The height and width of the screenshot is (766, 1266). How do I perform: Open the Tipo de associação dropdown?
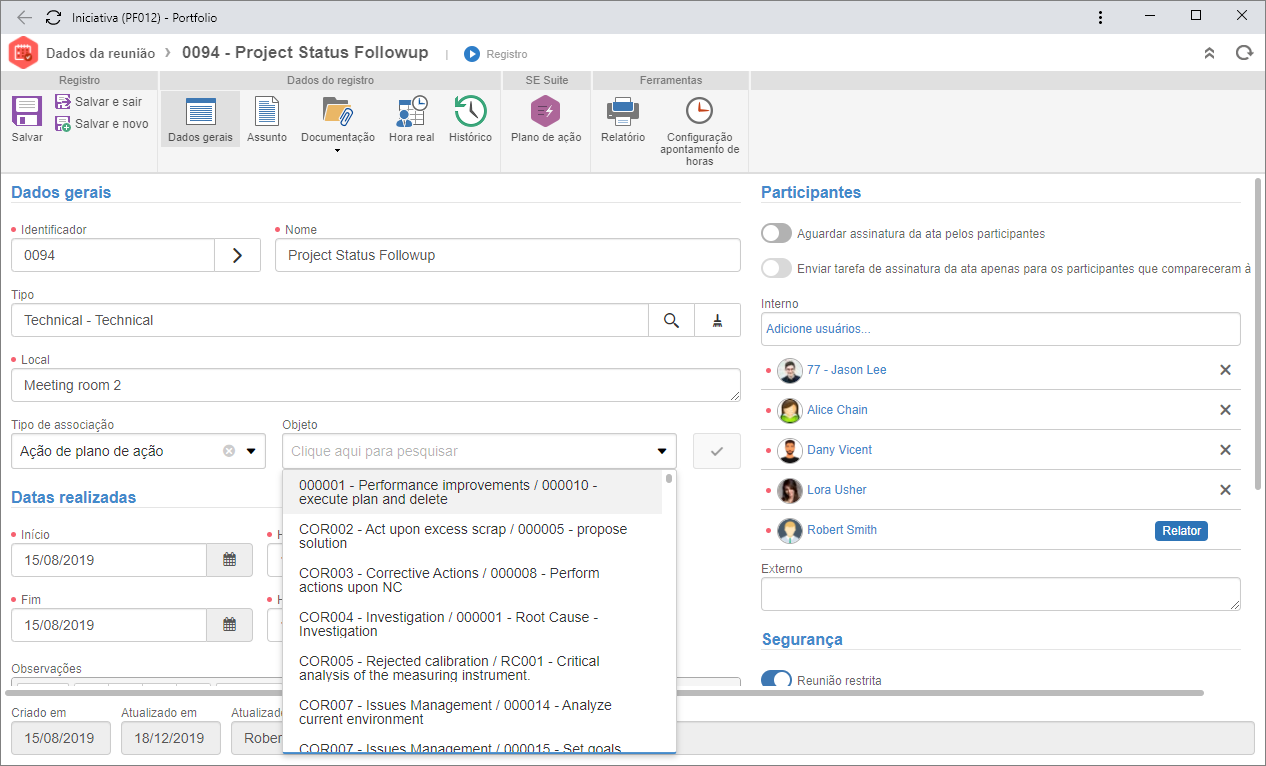(x=251, y=451)
